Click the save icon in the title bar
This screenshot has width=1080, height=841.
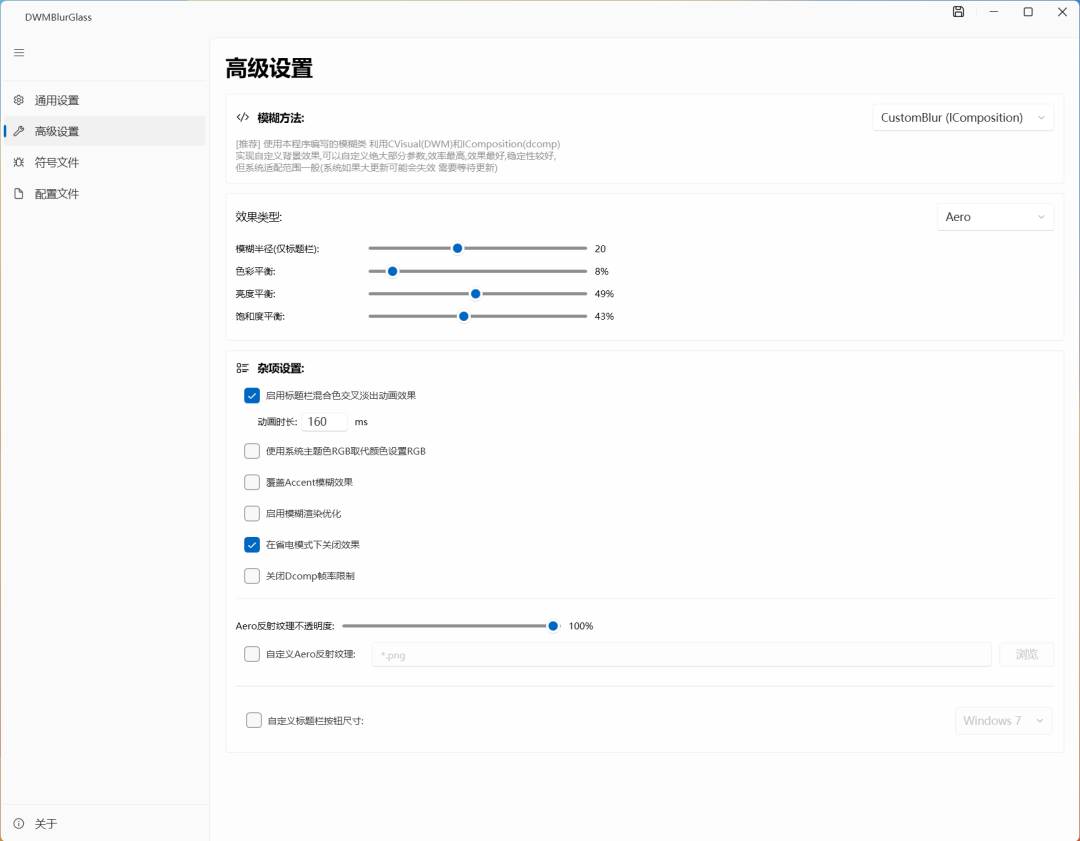point(957,11)
